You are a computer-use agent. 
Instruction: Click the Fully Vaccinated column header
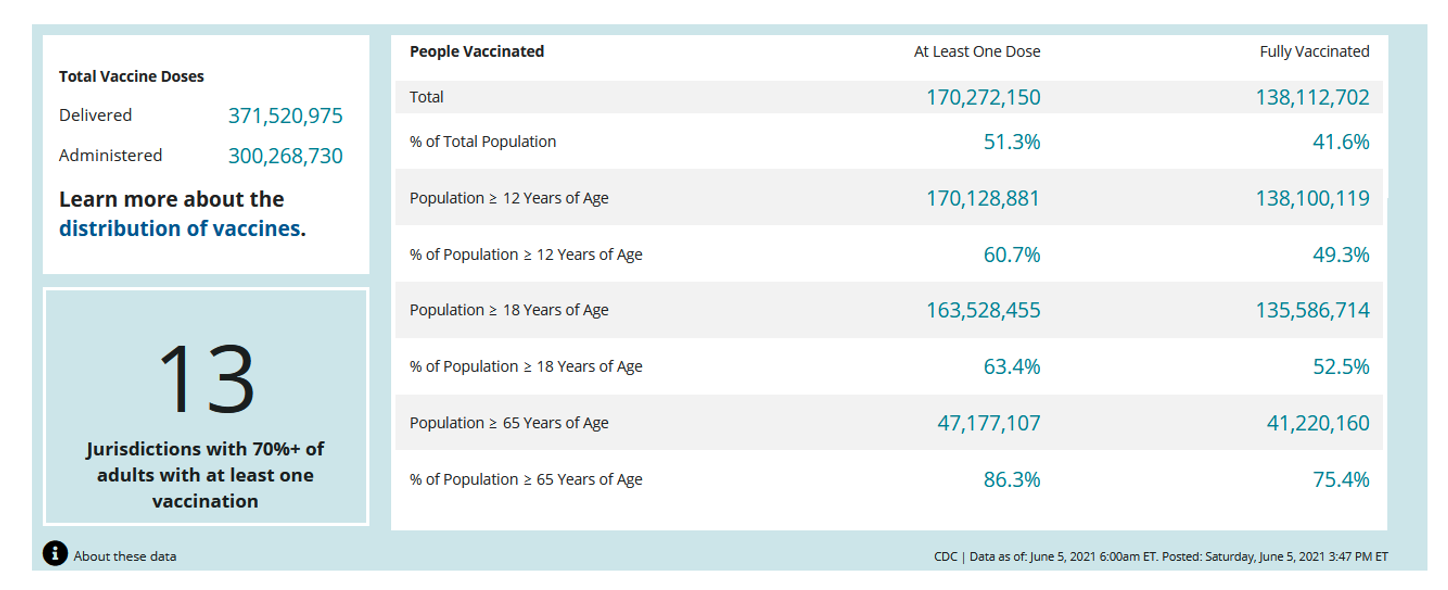pyautogui.click(x=1314, y=52)
